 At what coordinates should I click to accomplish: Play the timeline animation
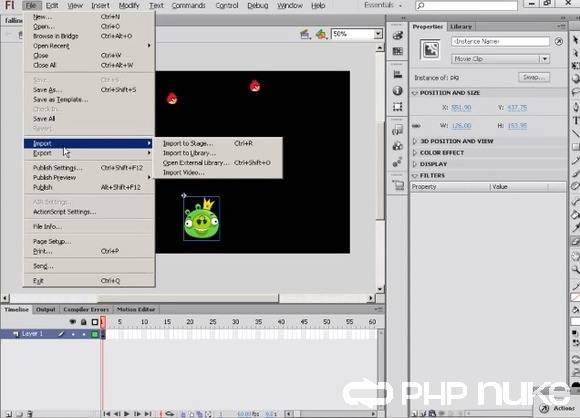coord(127,414)
